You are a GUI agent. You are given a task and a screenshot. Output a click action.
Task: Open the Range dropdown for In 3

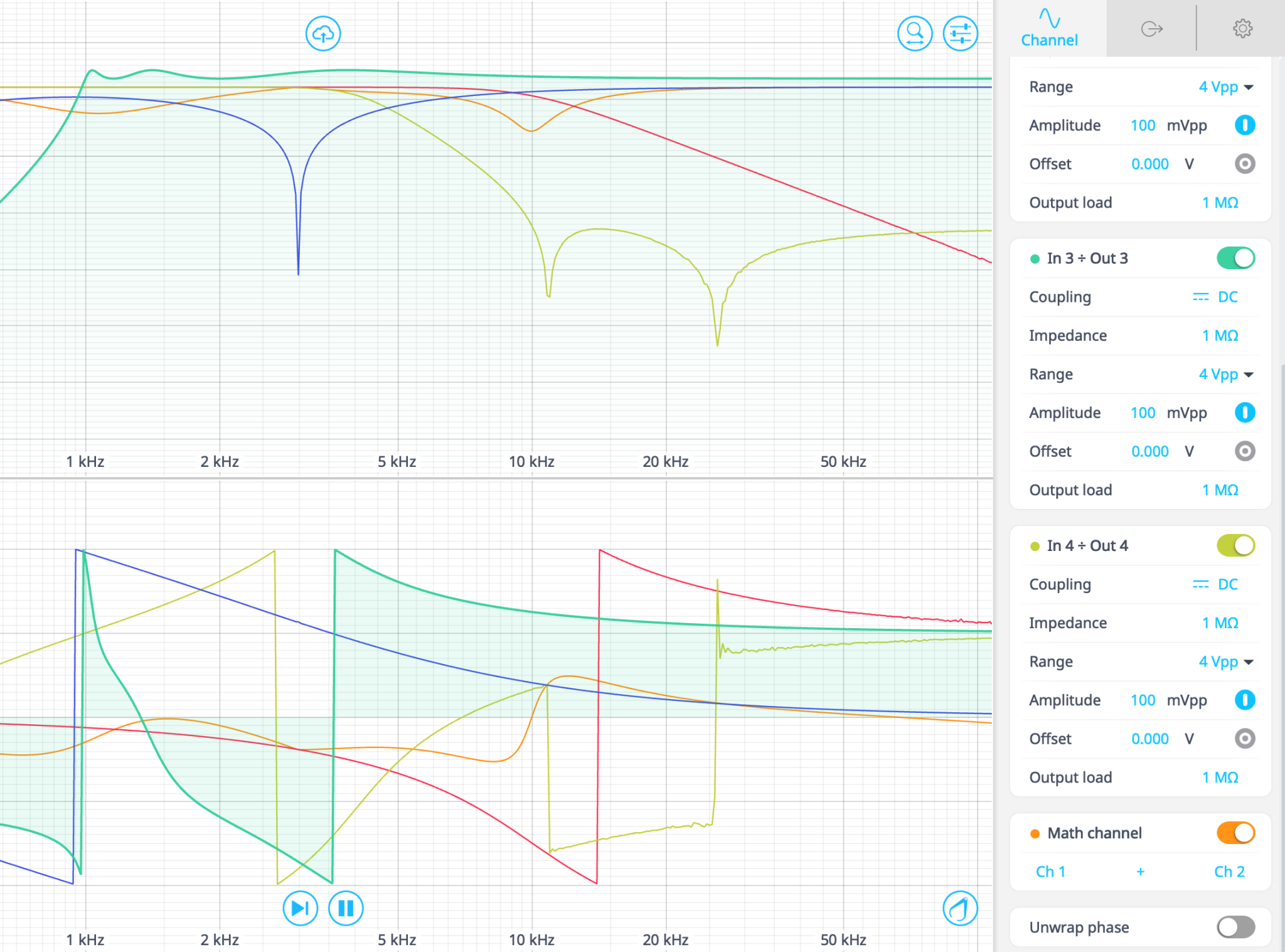(x=1225, y=375)
